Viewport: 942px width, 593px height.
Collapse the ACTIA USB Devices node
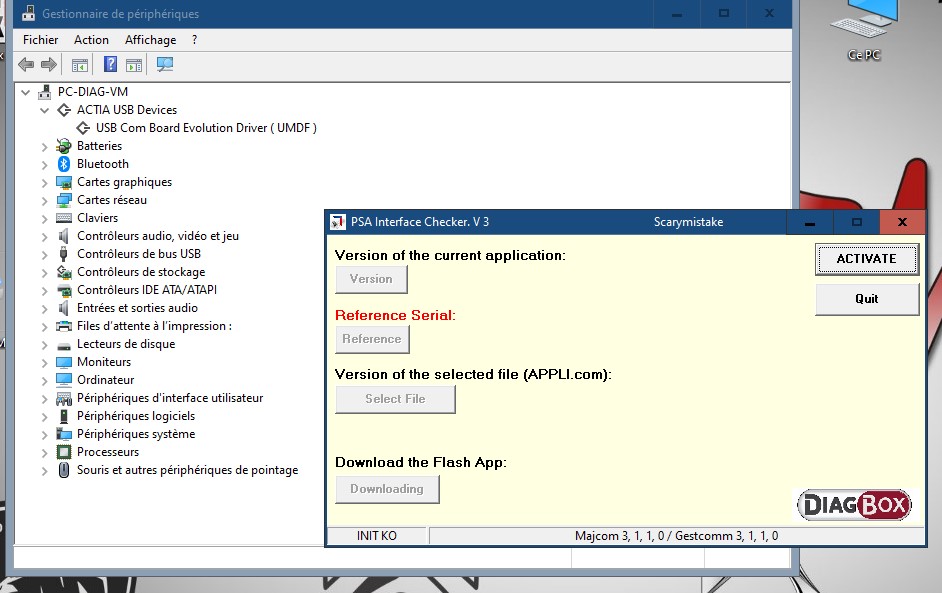(44, 110)
